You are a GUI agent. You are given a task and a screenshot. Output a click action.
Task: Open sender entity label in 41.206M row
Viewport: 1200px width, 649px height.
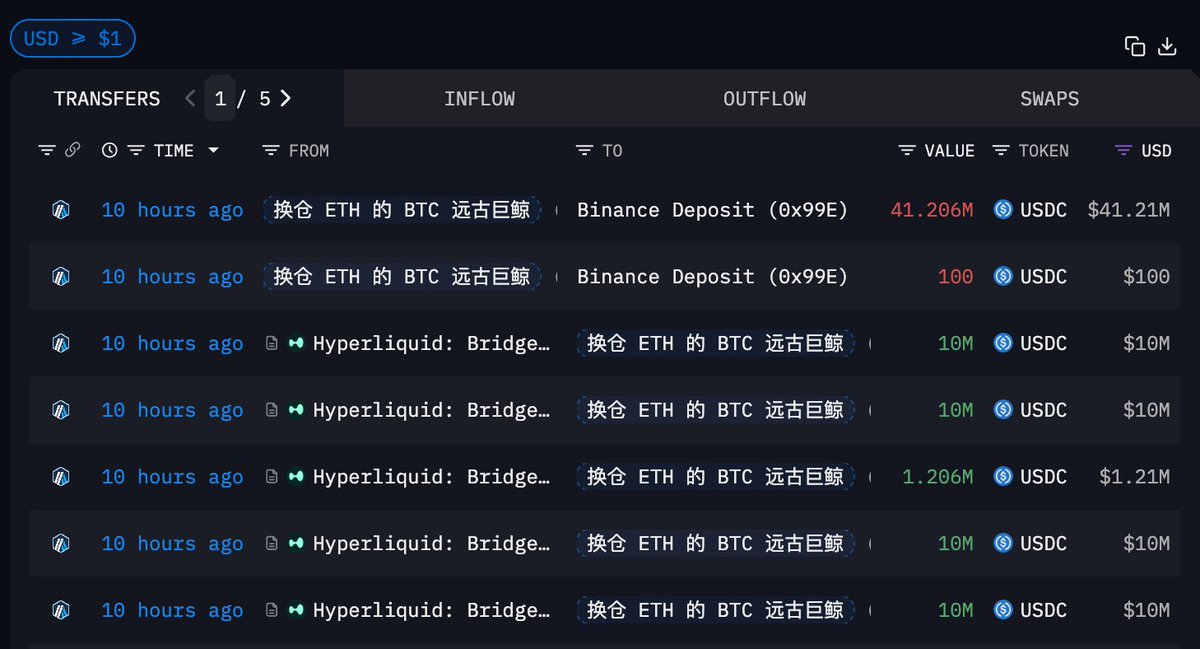pyautogui.click(x=402, y=210)
